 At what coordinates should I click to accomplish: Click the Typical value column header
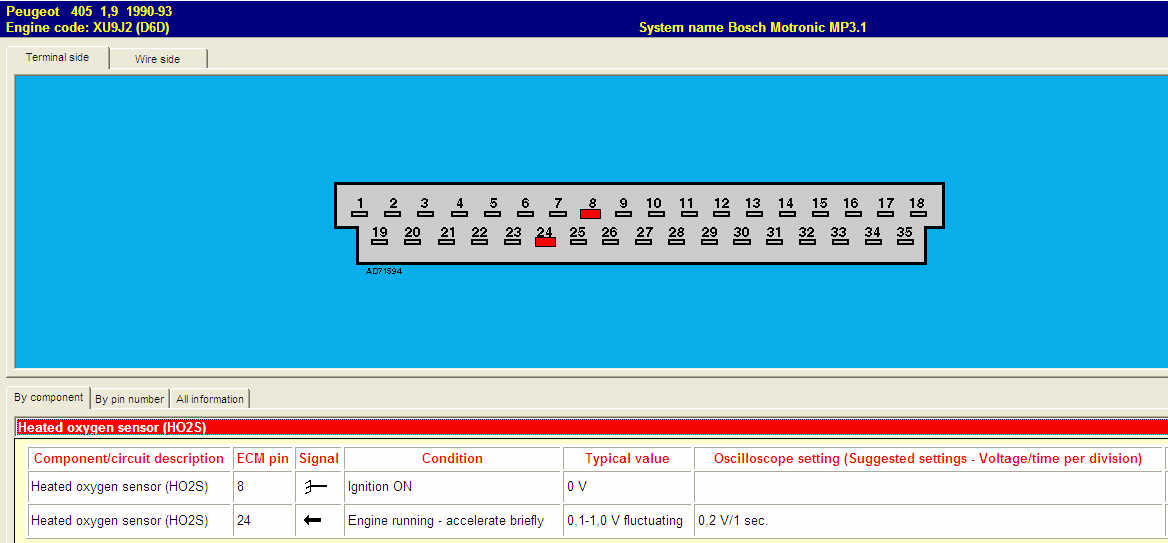627,459
